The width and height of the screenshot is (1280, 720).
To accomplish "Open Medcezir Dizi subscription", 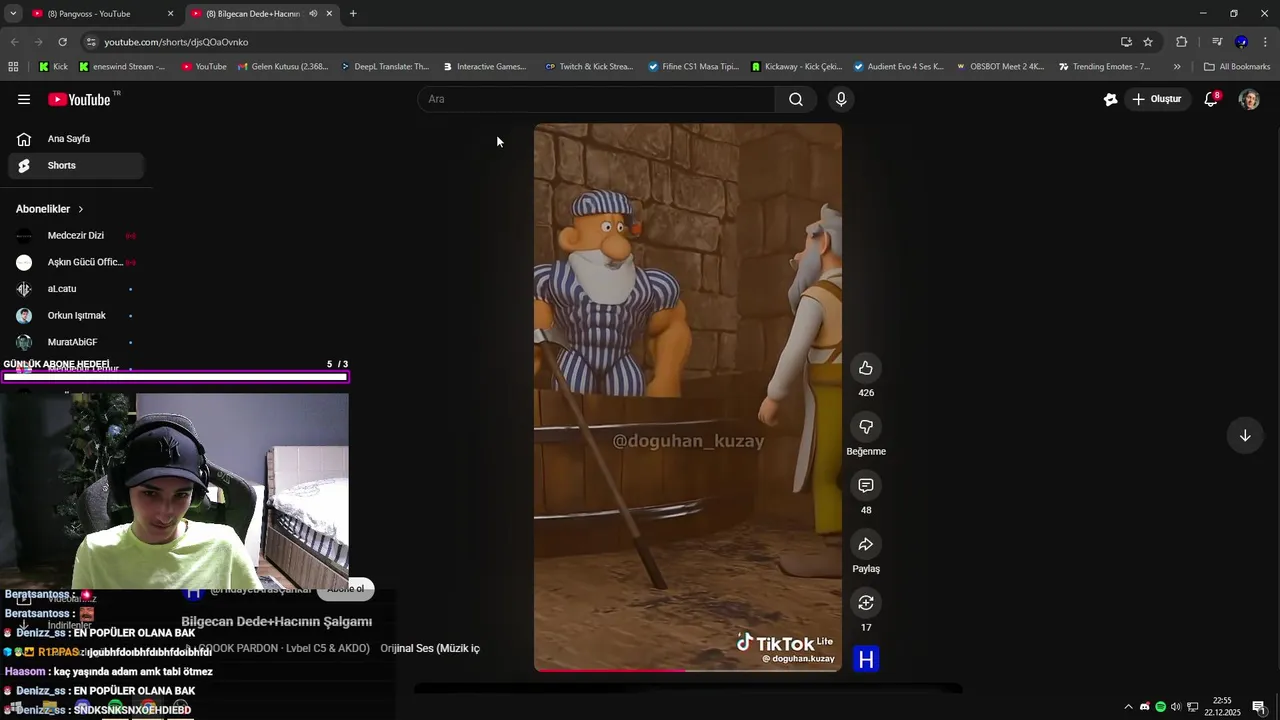I will [76, 236].
